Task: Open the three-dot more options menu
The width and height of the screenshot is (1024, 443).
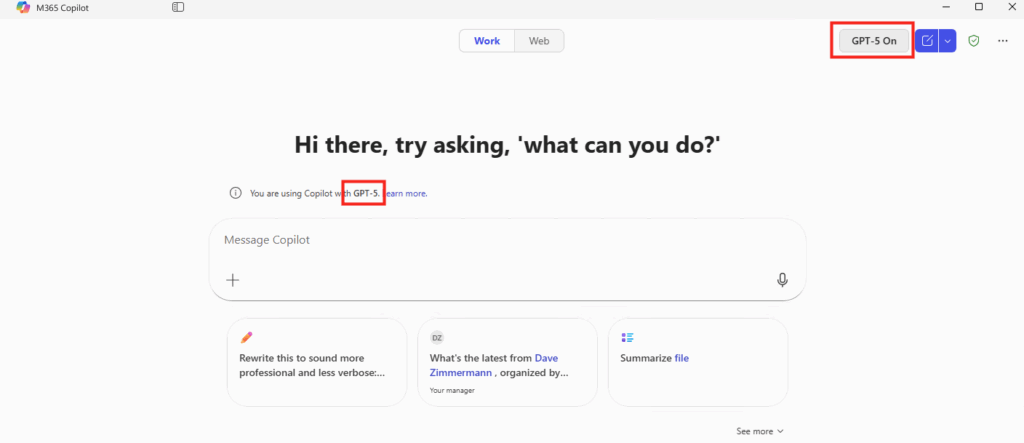Action: pyautogui.click(x=1002, y=41)
